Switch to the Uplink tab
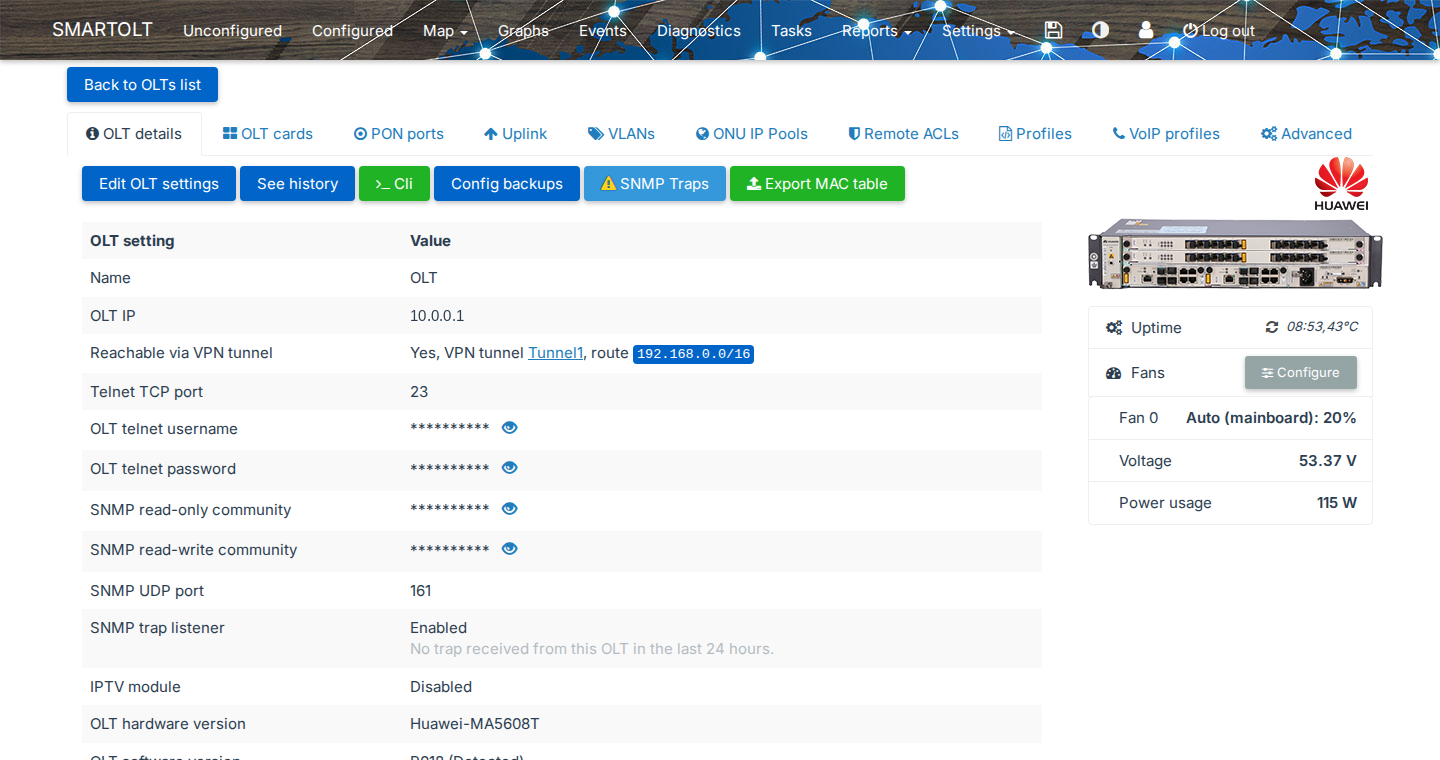Viewport: 1440px width, 760px height. (515, 134)
